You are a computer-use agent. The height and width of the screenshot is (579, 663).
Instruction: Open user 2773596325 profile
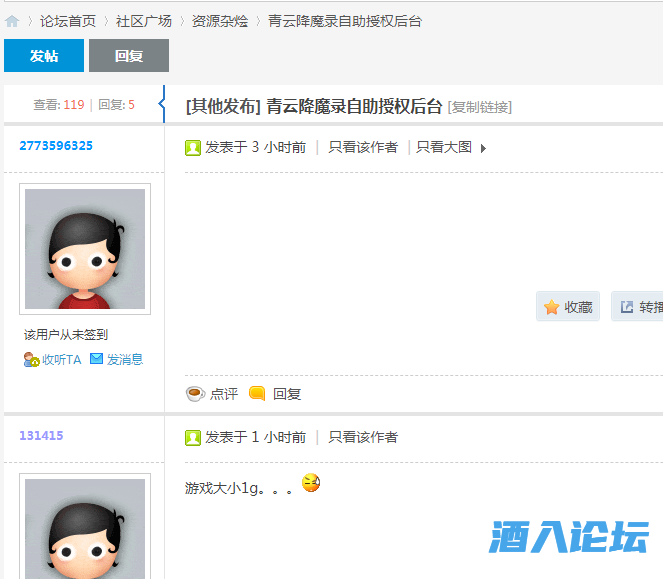click(x=56, y=146)
